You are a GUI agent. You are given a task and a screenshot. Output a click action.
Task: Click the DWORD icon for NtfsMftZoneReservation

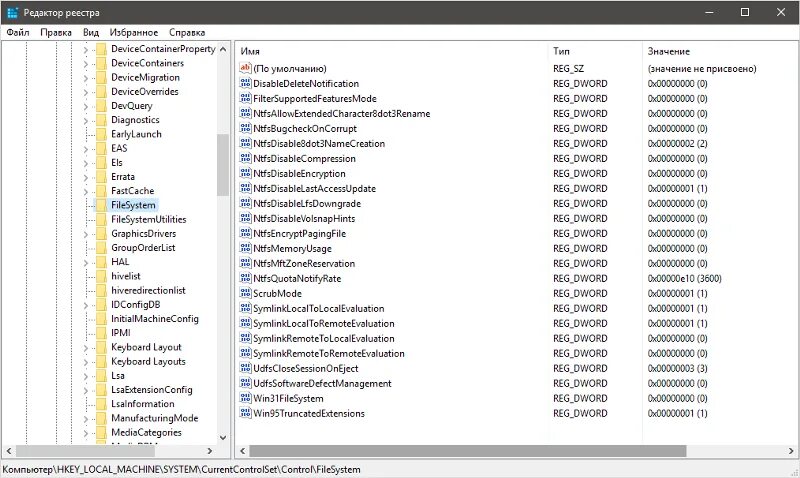(x=245, y=263)
